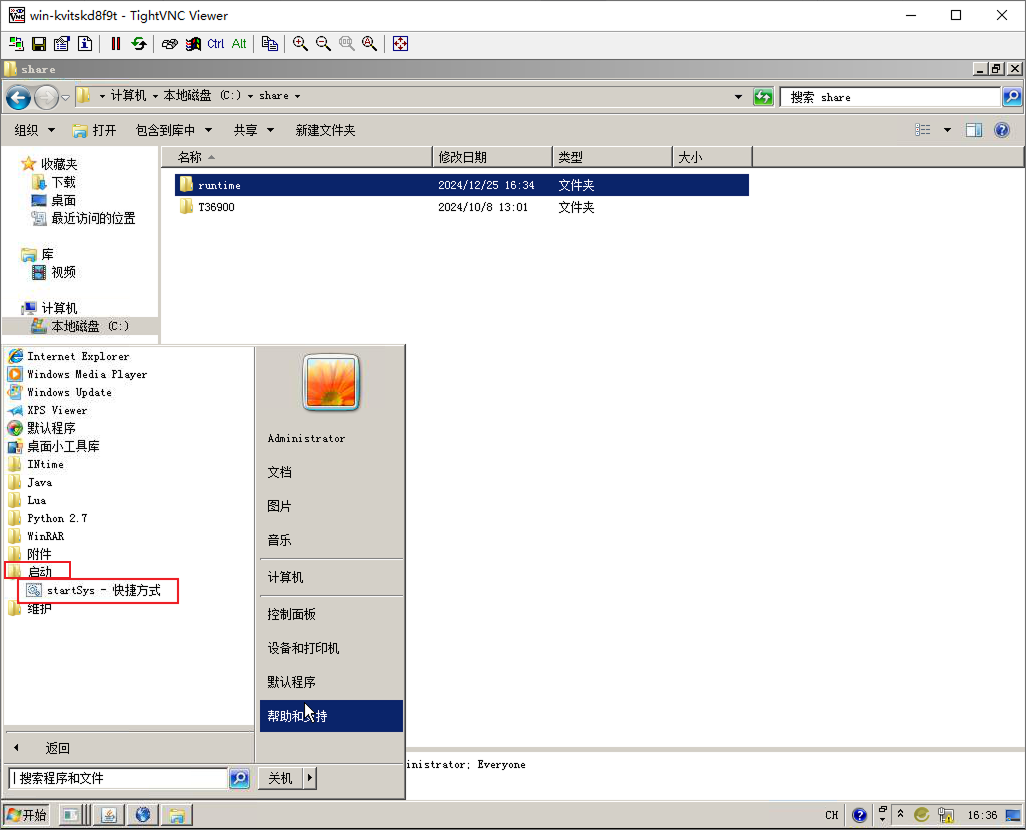Show hidden tray icons with the chevron arrow
Viewport: 1026px width, 830px height.
(x=900, y=814)
